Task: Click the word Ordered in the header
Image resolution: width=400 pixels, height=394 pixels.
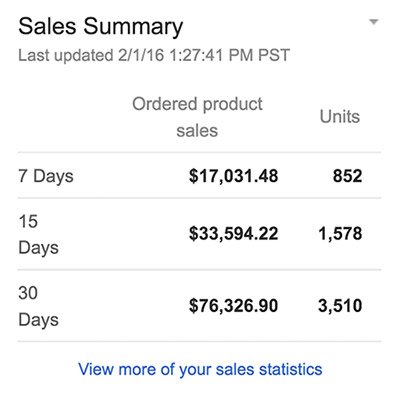Action: pos(165,104)
